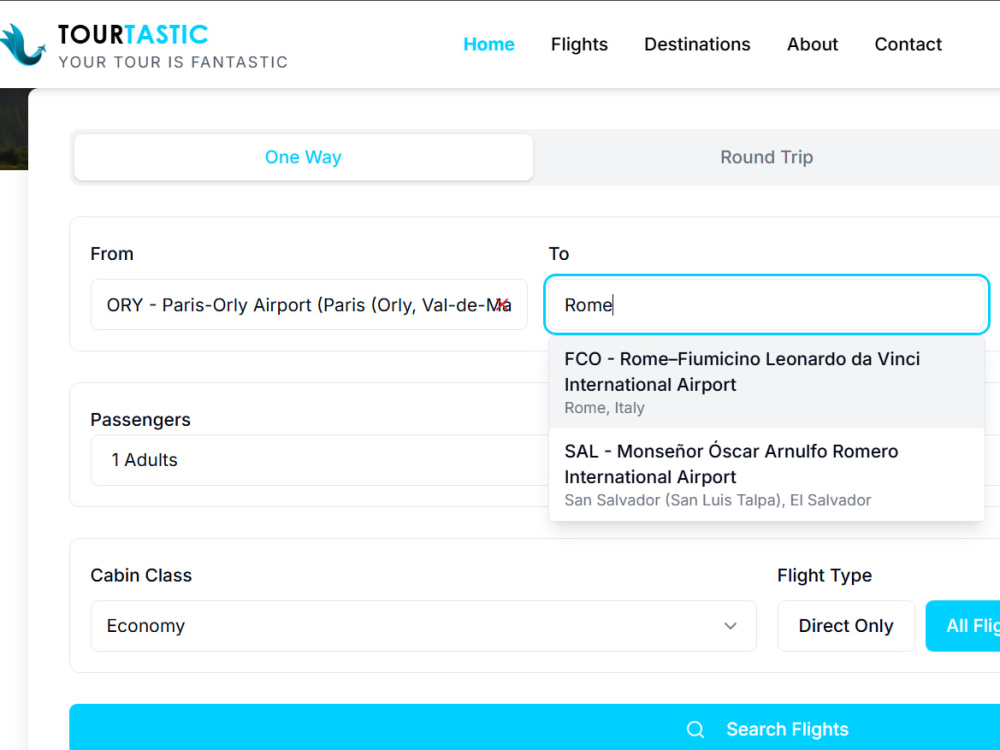
Task: Click the Tourtastic bird logo icon
Action: point(23,45)
